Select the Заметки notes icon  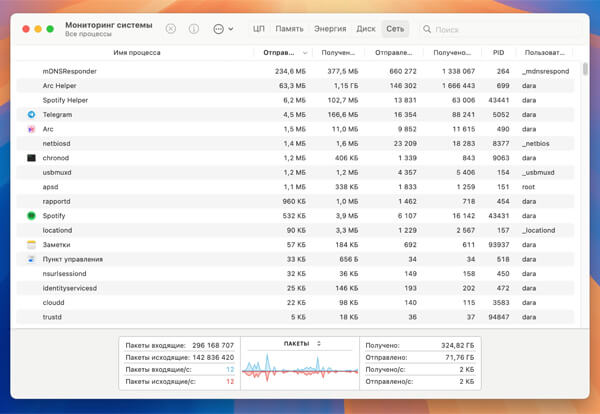pos(31,244)
